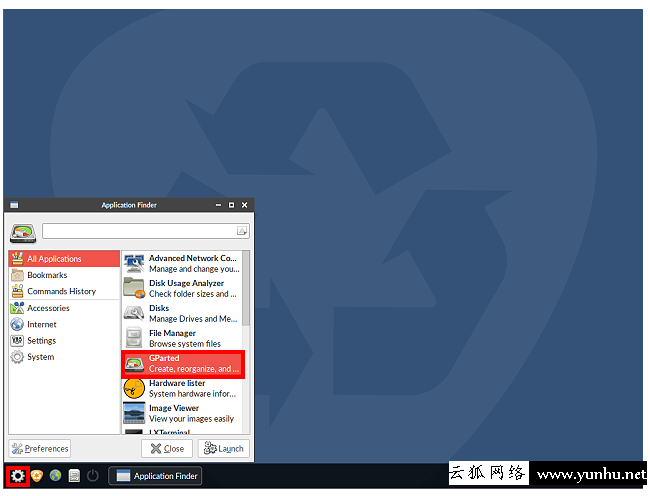Click the GParted icon beside search field
Viewport: 650px width, 496px height.
pyautogui.click(x=23, y=233)
